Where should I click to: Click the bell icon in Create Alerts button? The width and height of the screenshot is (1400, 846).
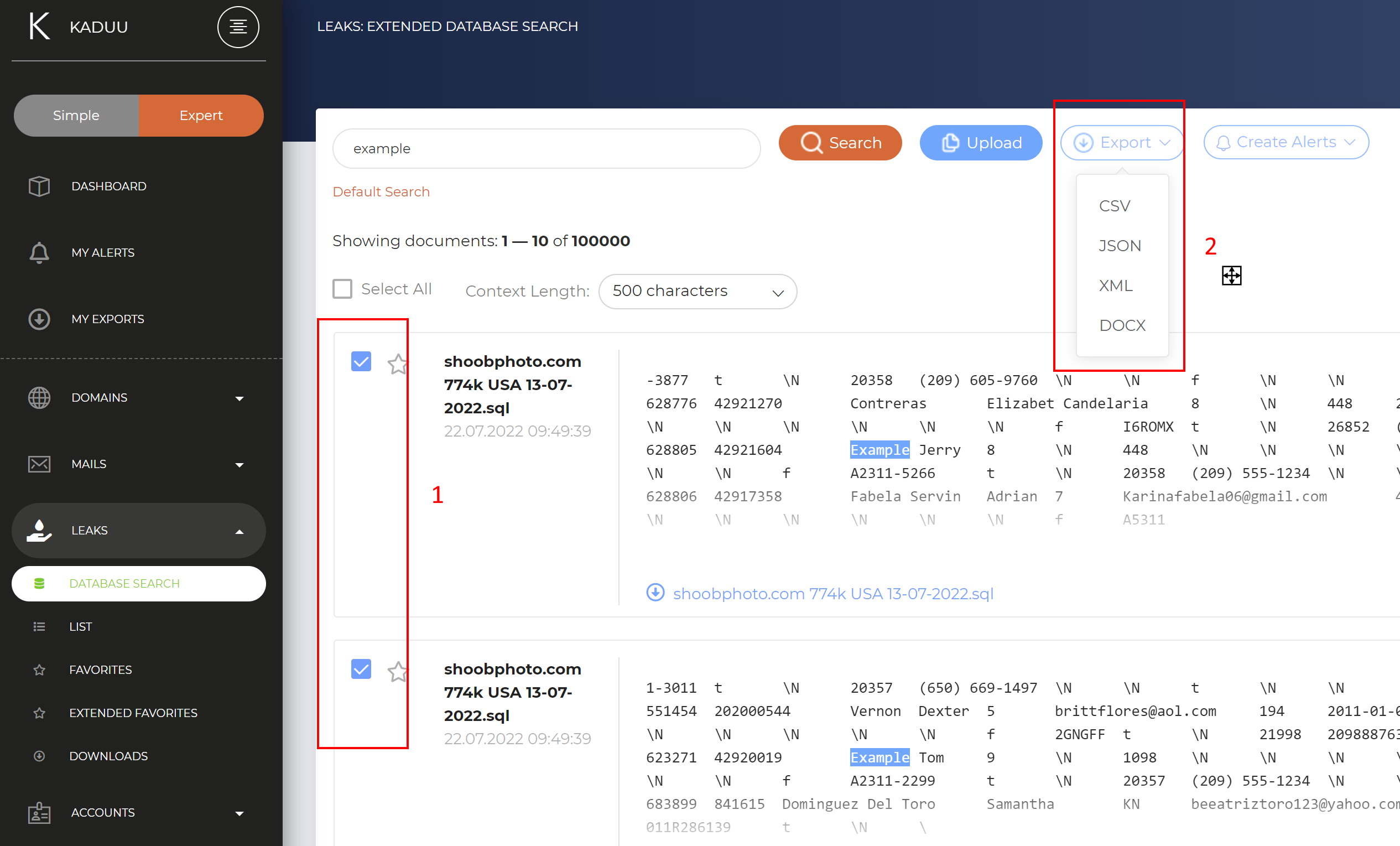click(x=1224, y=143)
